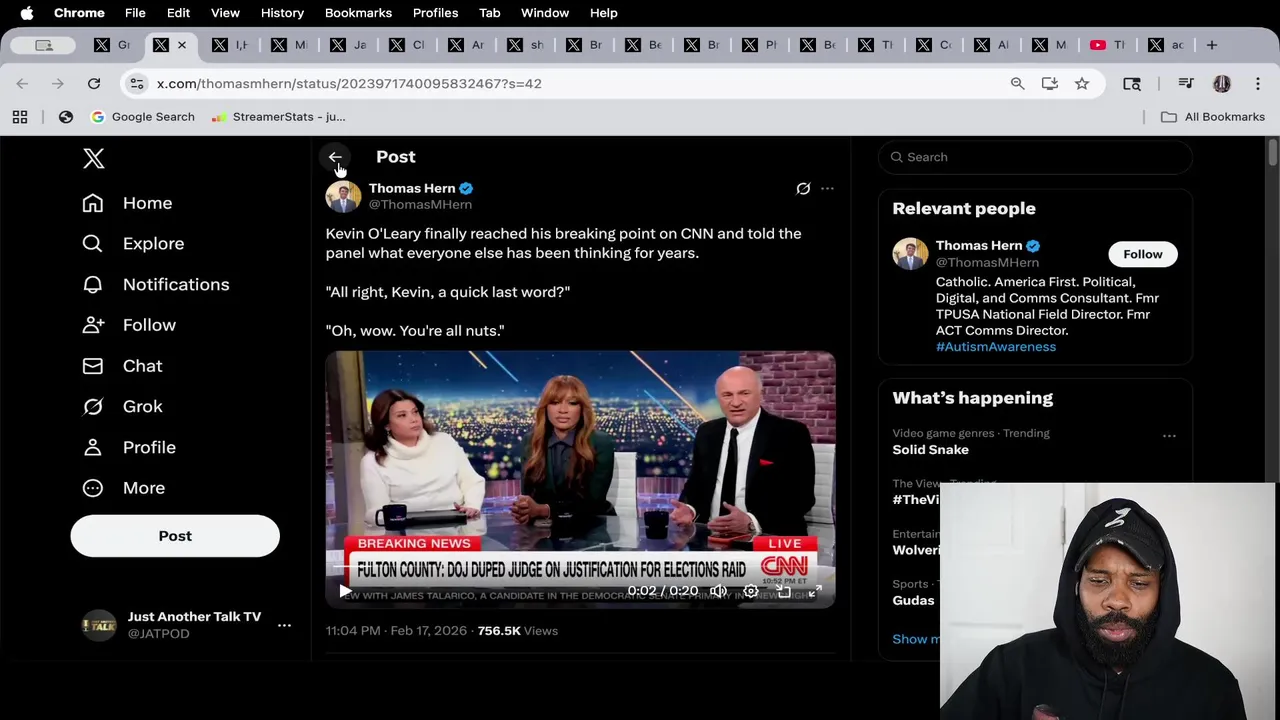
Task: Open the All Bookmarks folder
Action: [x=1213, y=117]
